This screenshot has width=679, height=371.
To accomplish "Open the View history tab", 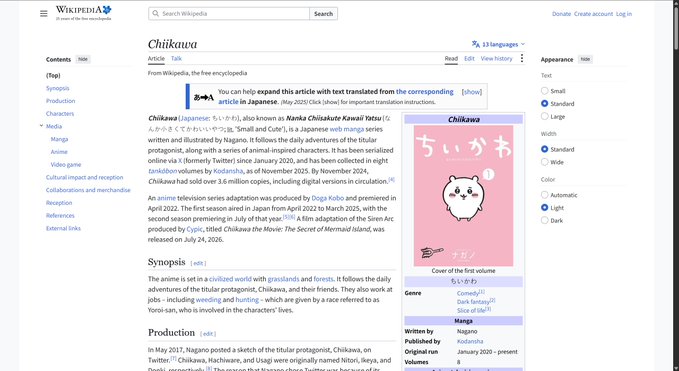I will 496,58.
